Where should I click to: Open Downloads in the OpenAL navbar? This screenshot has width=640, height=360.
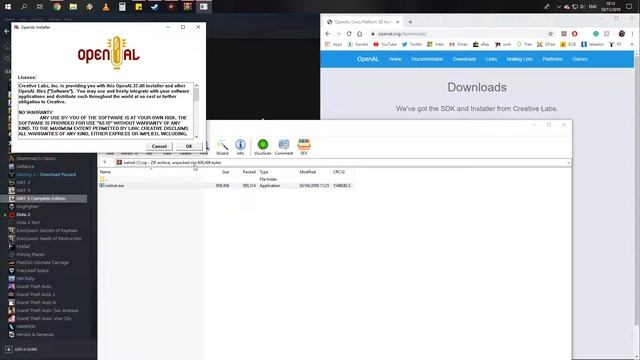[x=464, y=59]
